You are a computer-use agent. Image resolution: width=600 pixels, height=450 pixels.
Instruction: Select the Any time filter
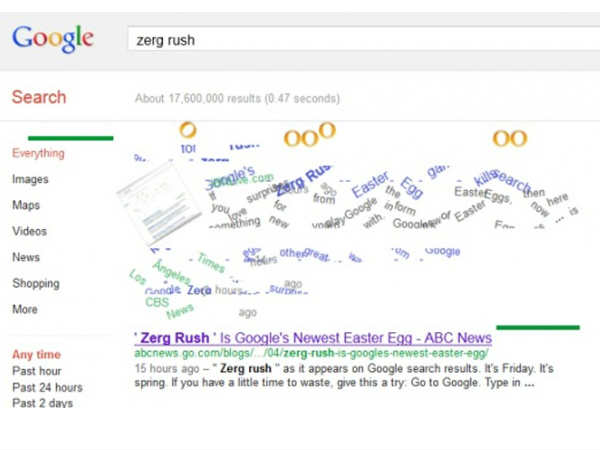tap(36, 354)
